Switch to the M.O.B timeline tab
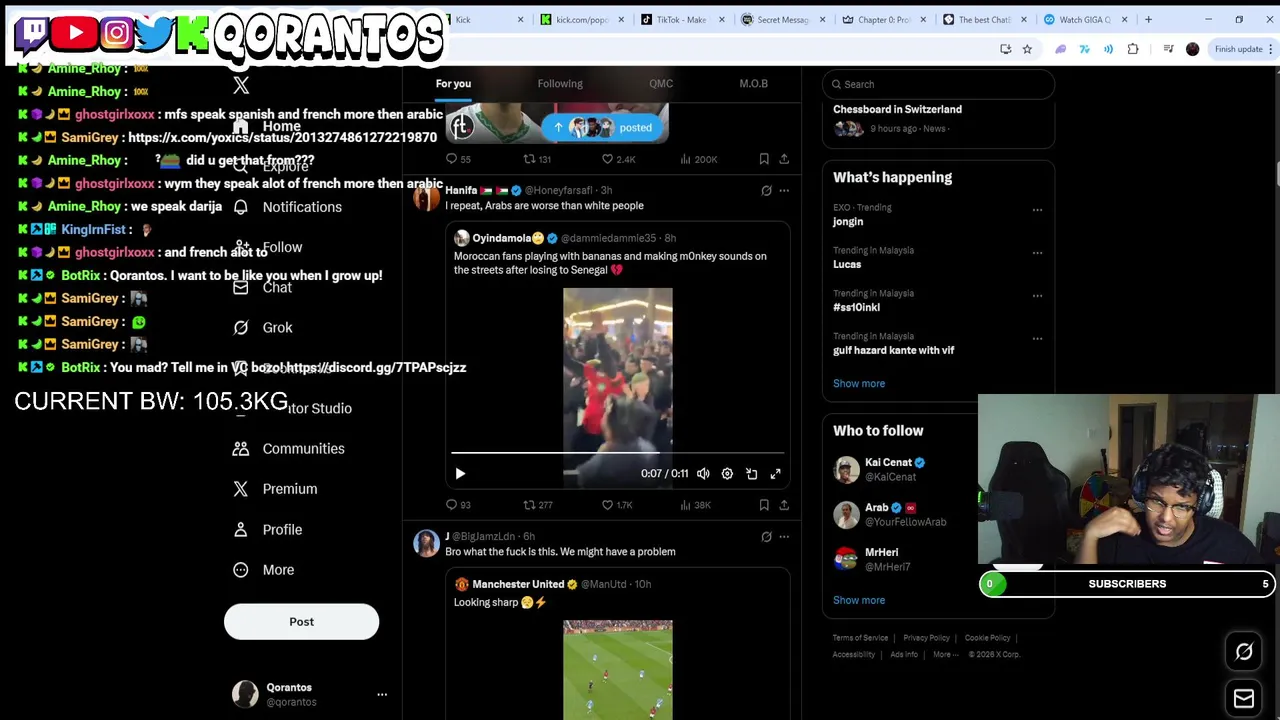This screenshot has height=720, width=1280. [x=753, y=84]
